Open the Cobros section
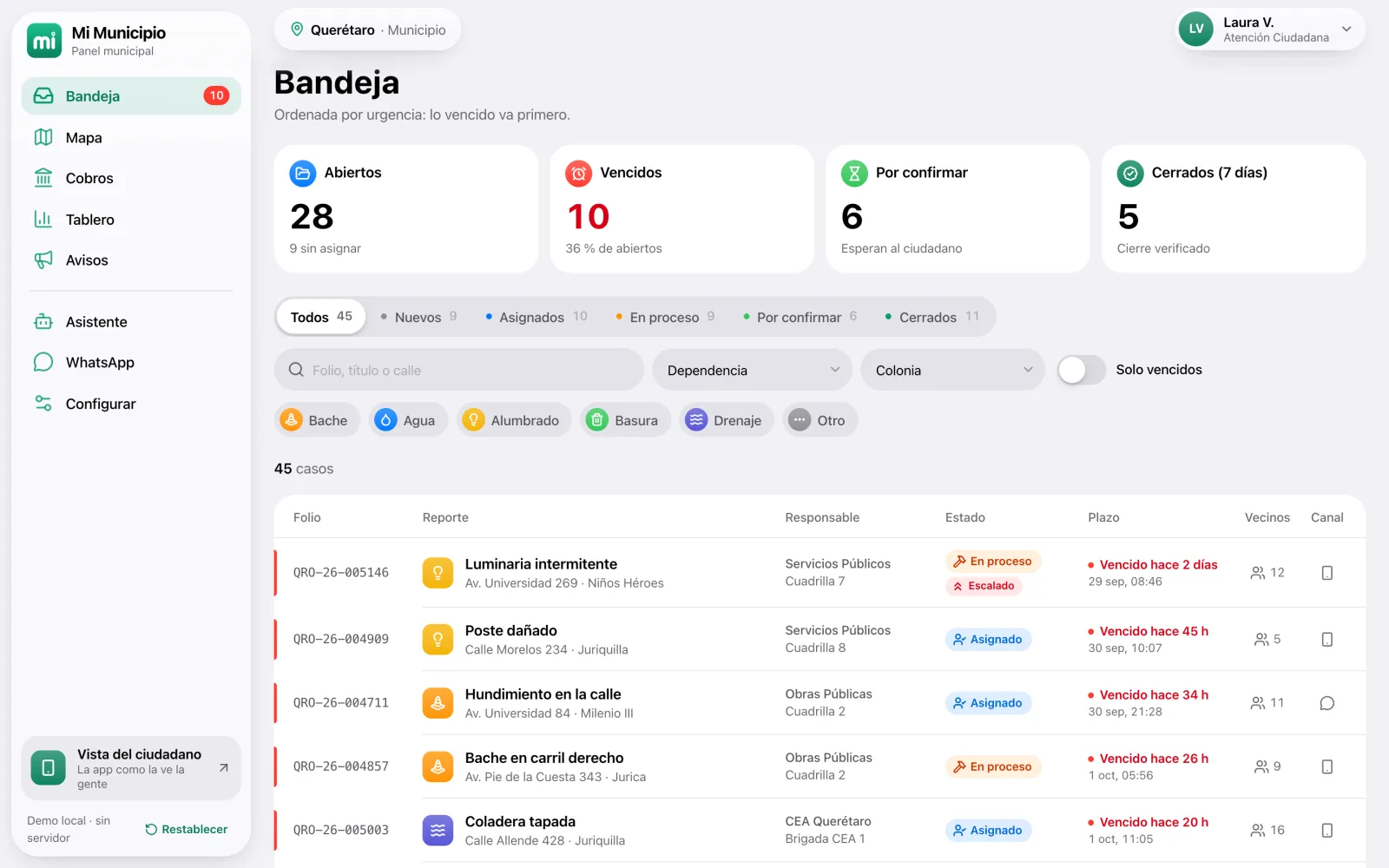1389x868 pixels. click(x=131, y=178)
